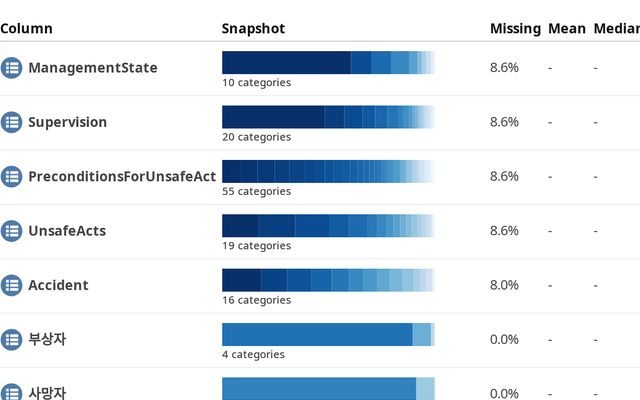
Task: Click the Snapshot column header
Action: click(253, 29)
